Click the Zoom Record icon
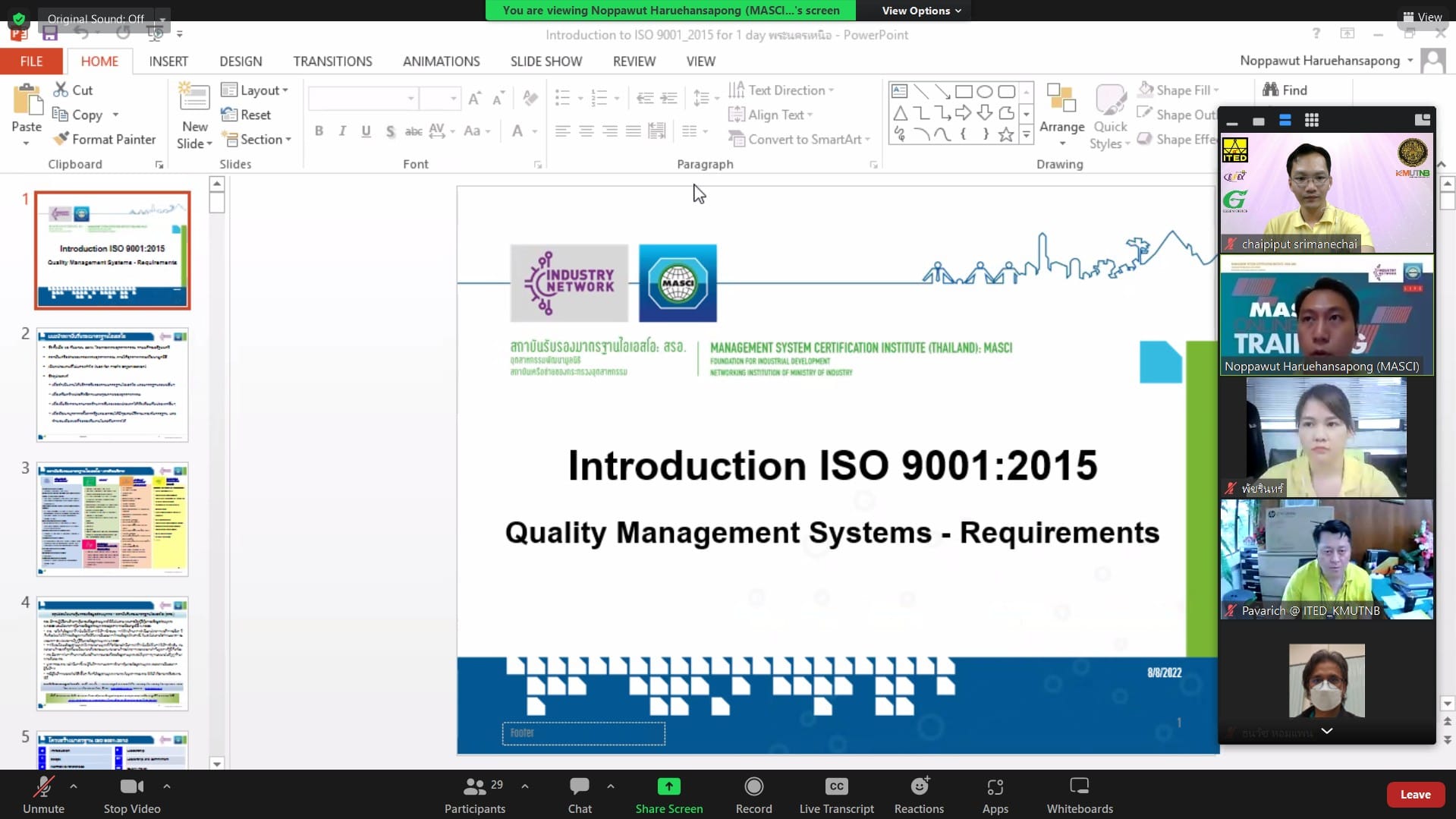 tap(753, 786)
